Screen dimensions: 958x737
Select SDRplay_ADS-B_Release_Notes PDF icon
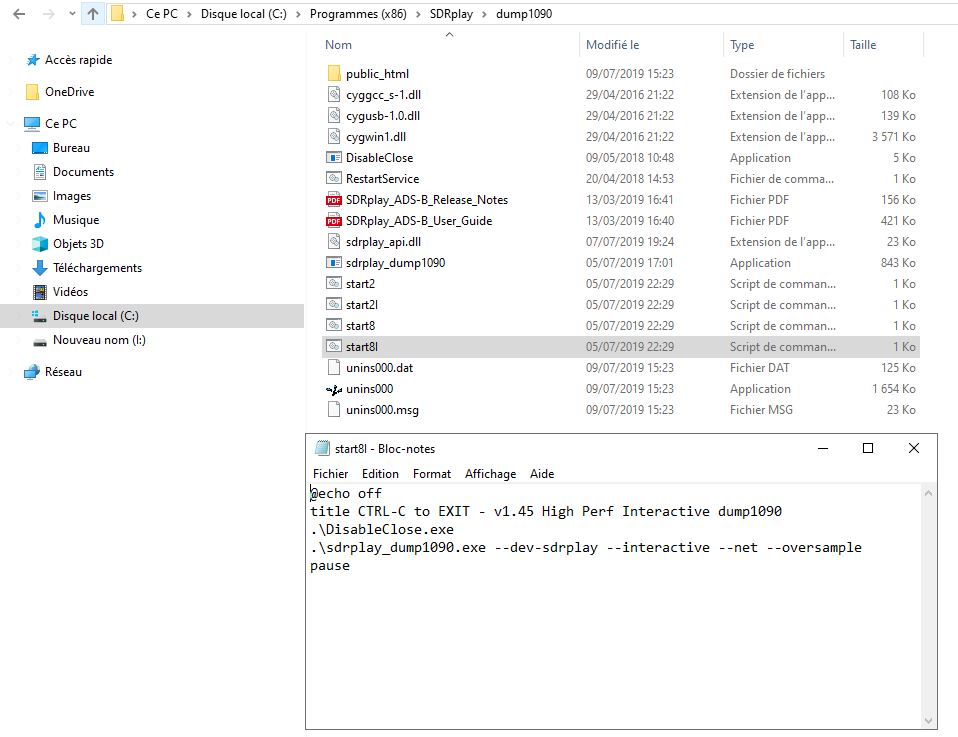point(334,200)
